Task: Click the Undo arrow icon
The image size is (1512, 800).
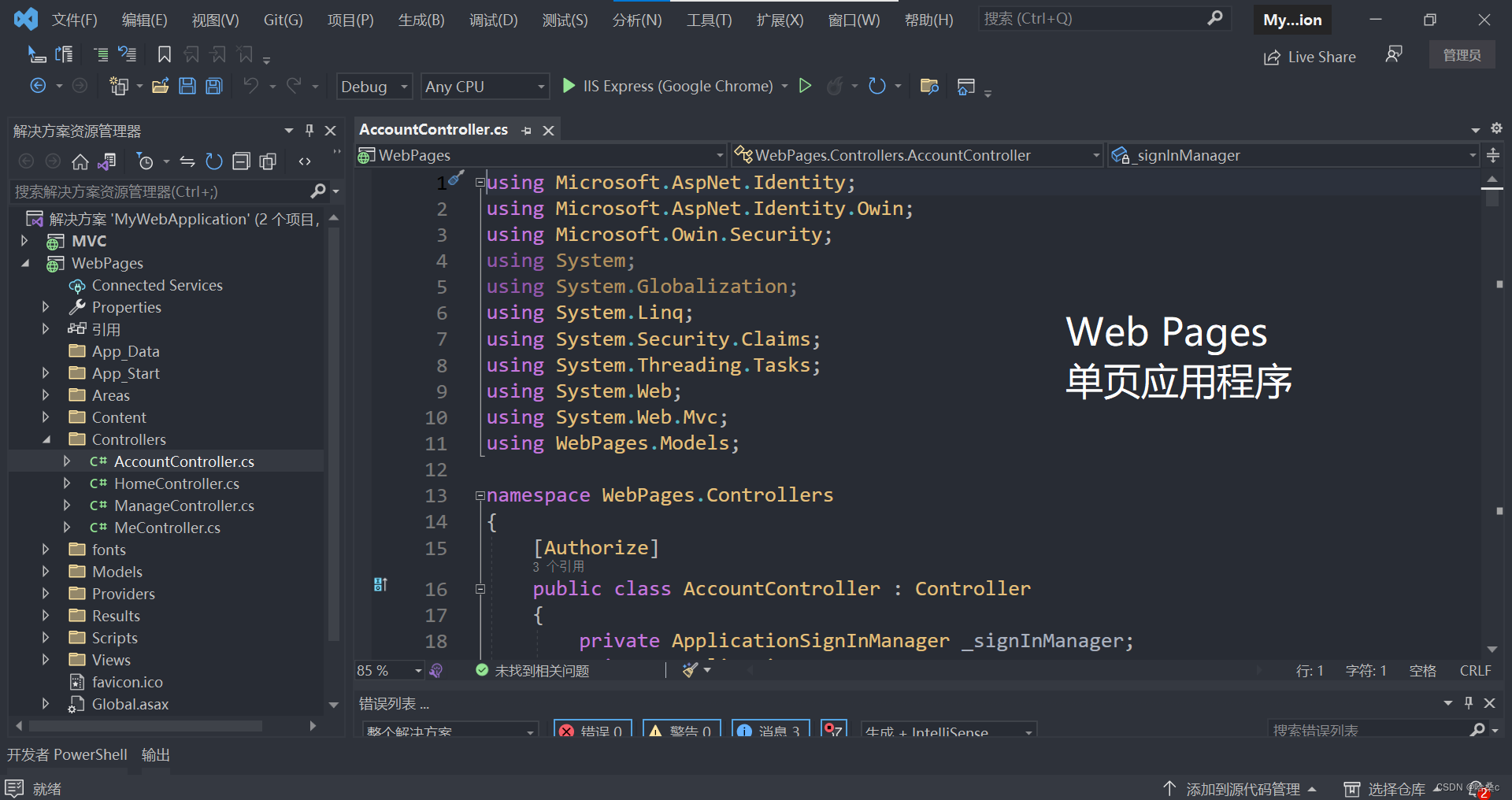Action: pos(251,86)
